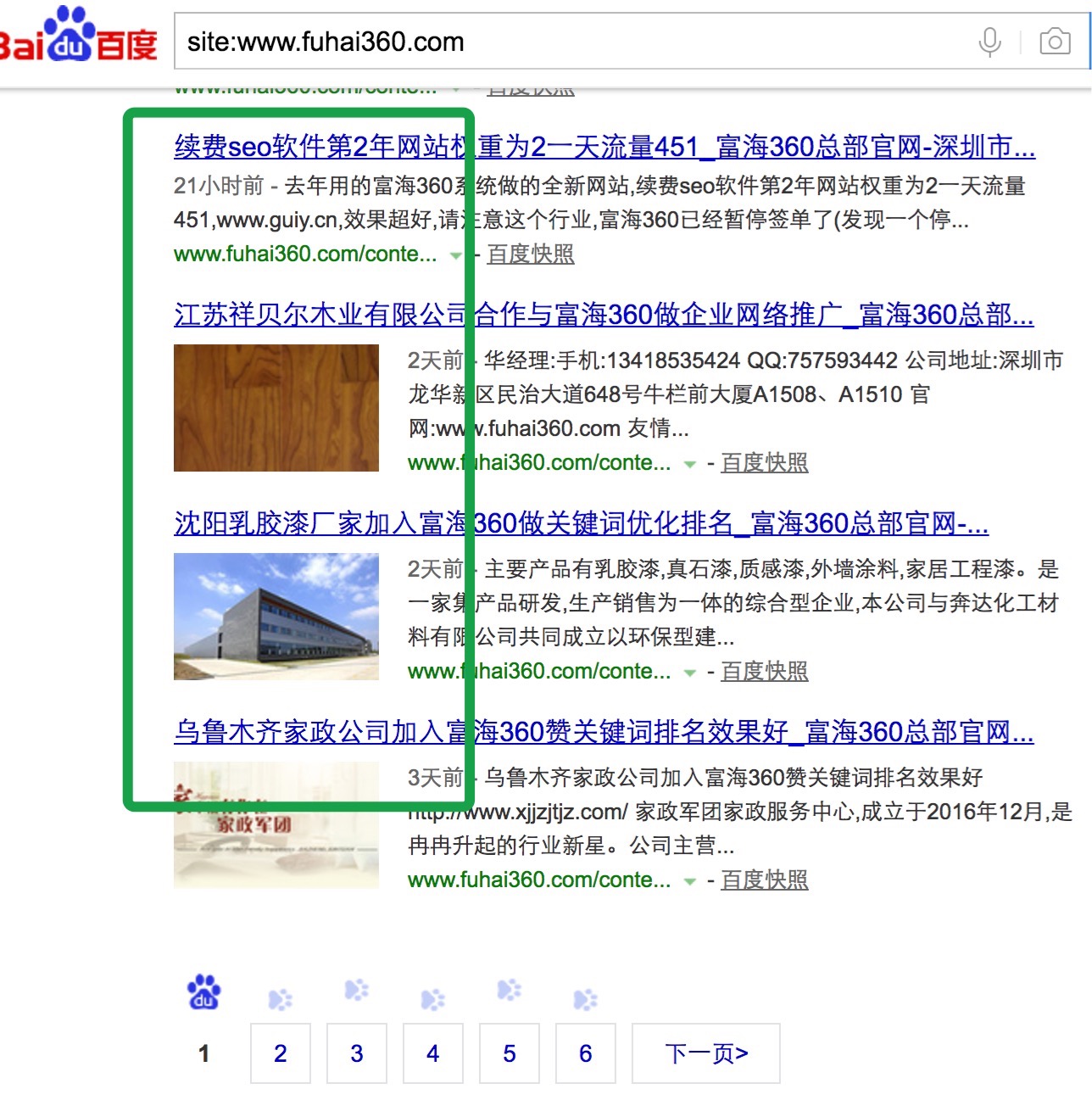Open 百度快照 for the 江苏祥贝尔木业 result
The height and width of the screenshot is (1117, 1092).
[x=765, y=462]
